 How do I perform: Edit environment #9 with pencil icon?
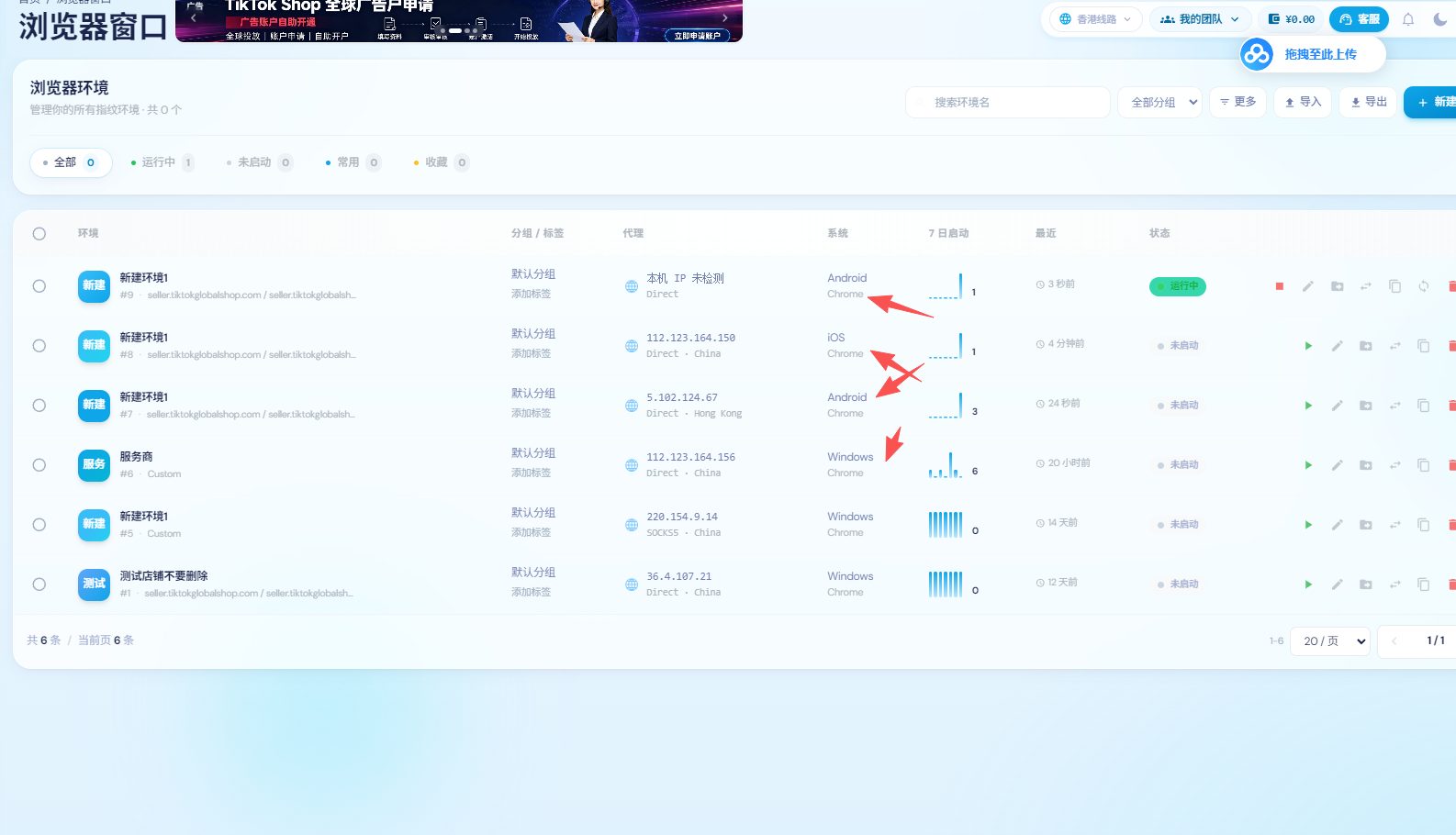click(x=1307, y=286)
